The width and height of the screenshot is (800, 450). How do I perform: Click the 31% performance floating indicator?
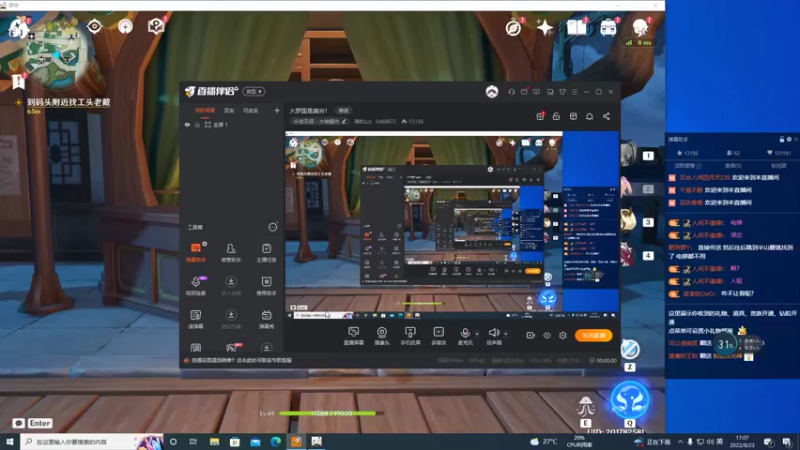tap(725, 344)
